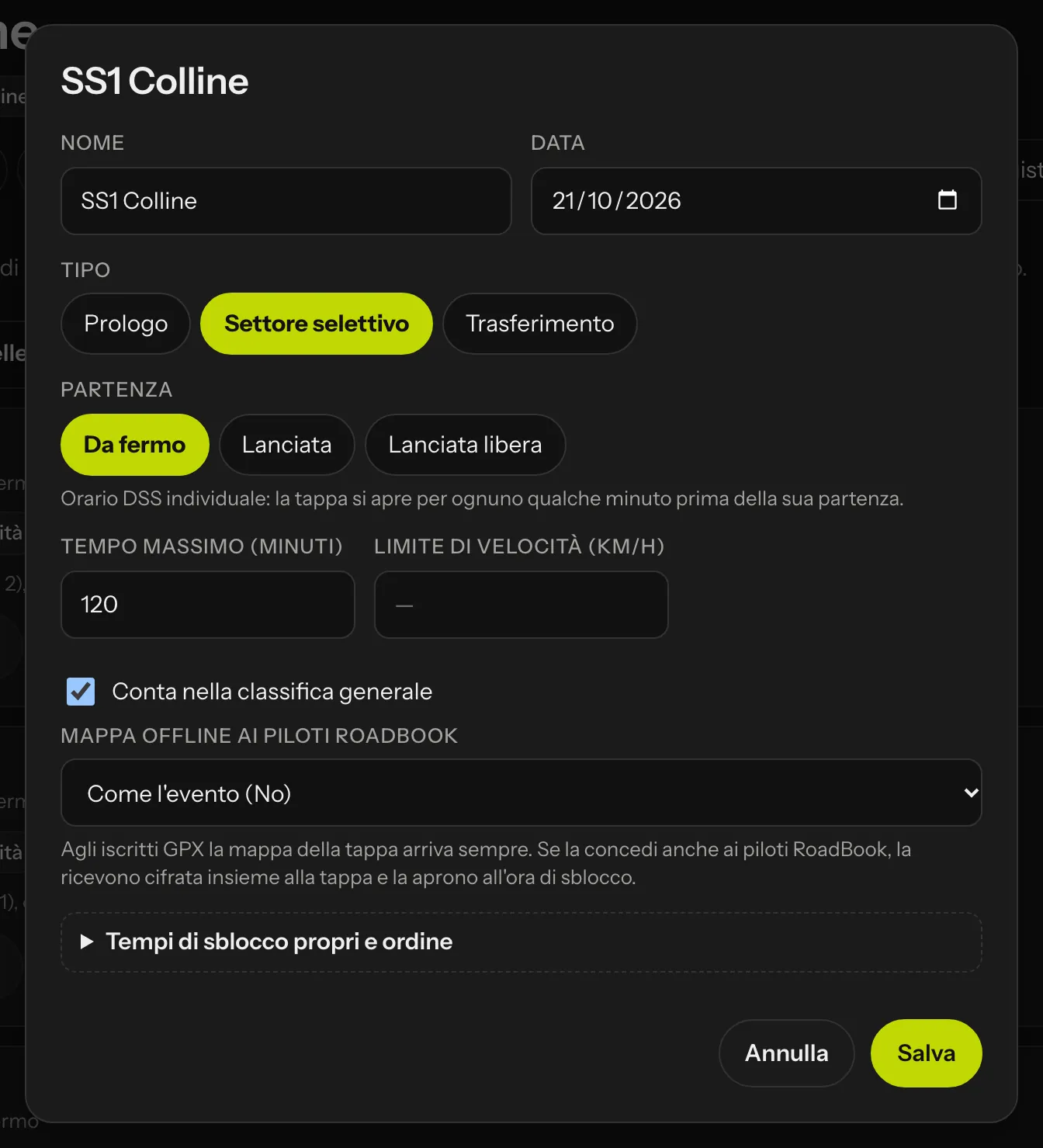This screenshot has width=1043, height=1148.
Task: Click the Annulla button
Action: click(787, 1053)
